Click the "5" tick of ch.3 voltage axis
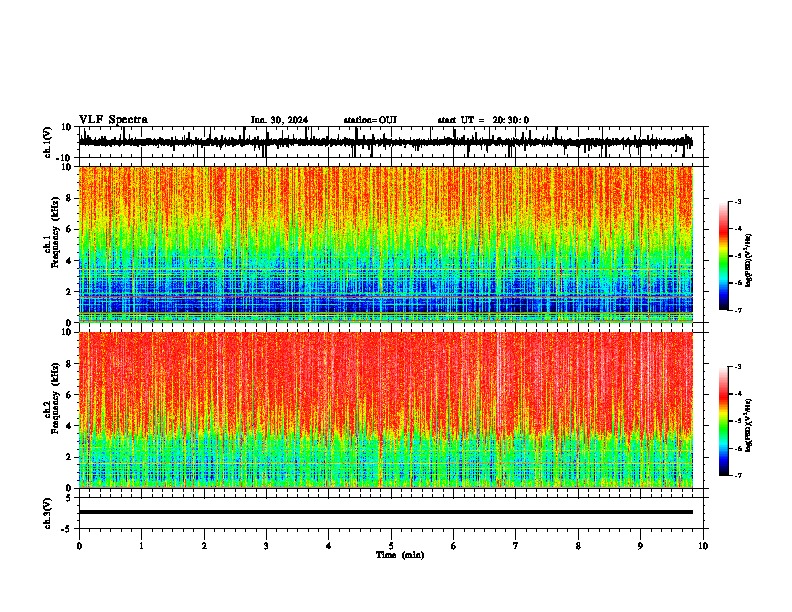 pyautogui.click(x=69, y=497)
